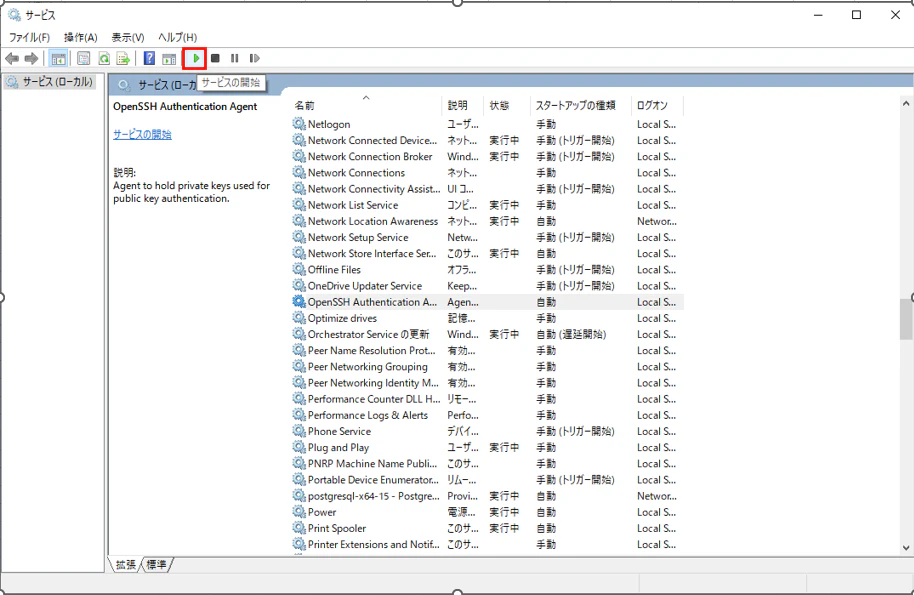Switch to the 標準 tab

coord(156,564)
